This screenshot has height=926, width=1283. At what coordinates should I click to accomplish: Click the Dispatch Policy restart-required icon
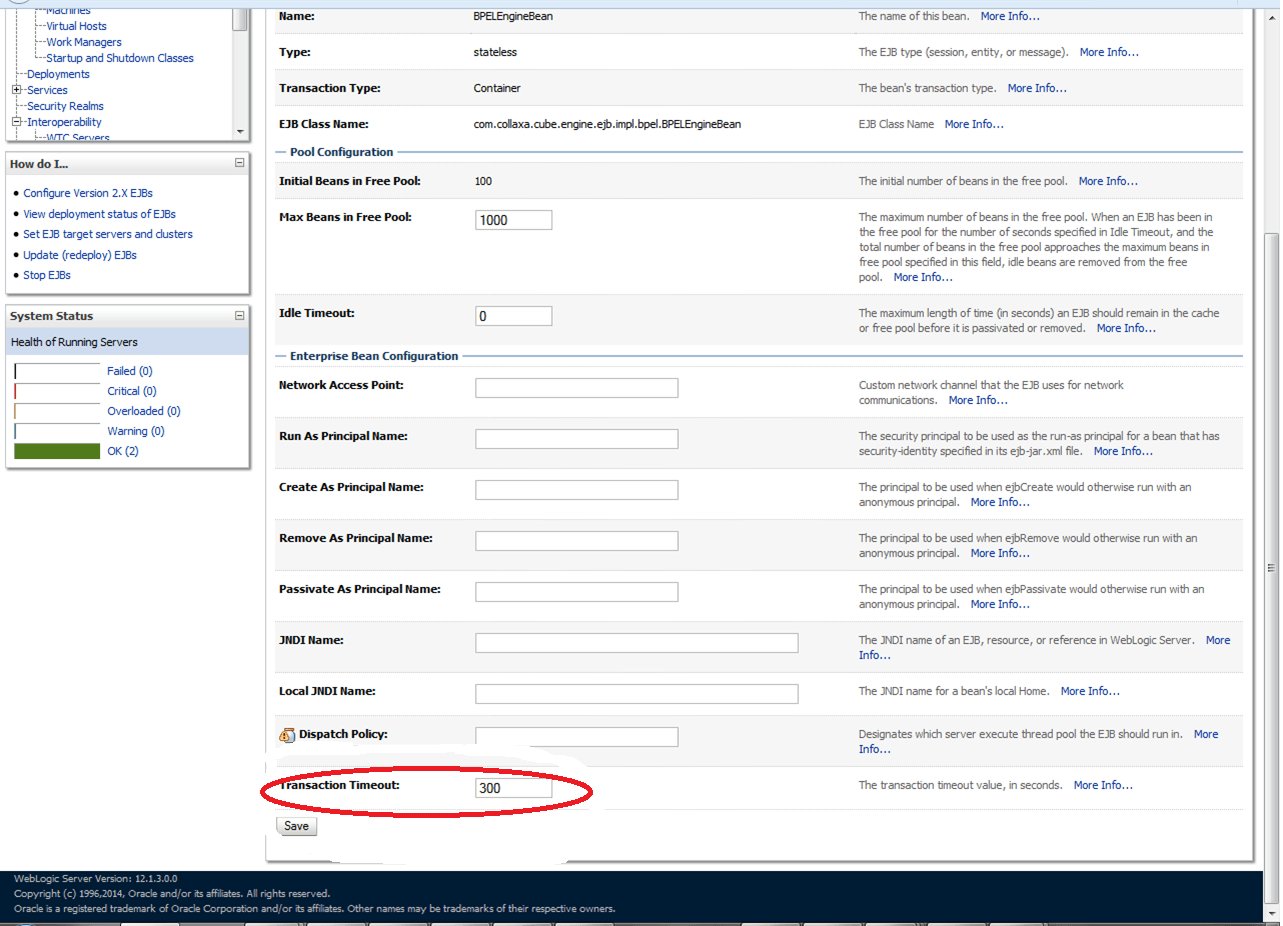point(287,735)
